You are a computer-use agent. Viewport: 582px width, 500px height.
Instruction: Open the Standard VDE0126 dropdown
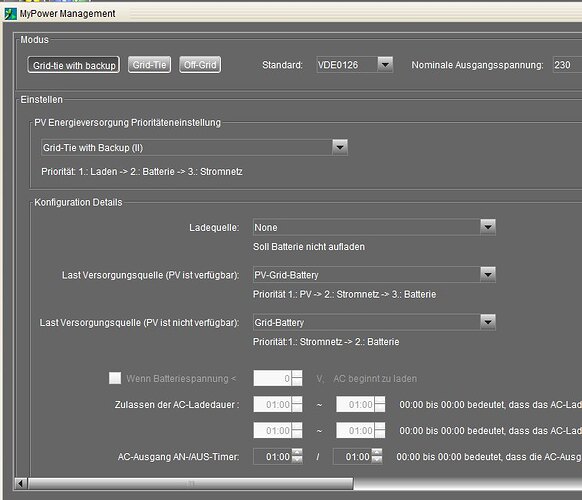click(385, 65)
